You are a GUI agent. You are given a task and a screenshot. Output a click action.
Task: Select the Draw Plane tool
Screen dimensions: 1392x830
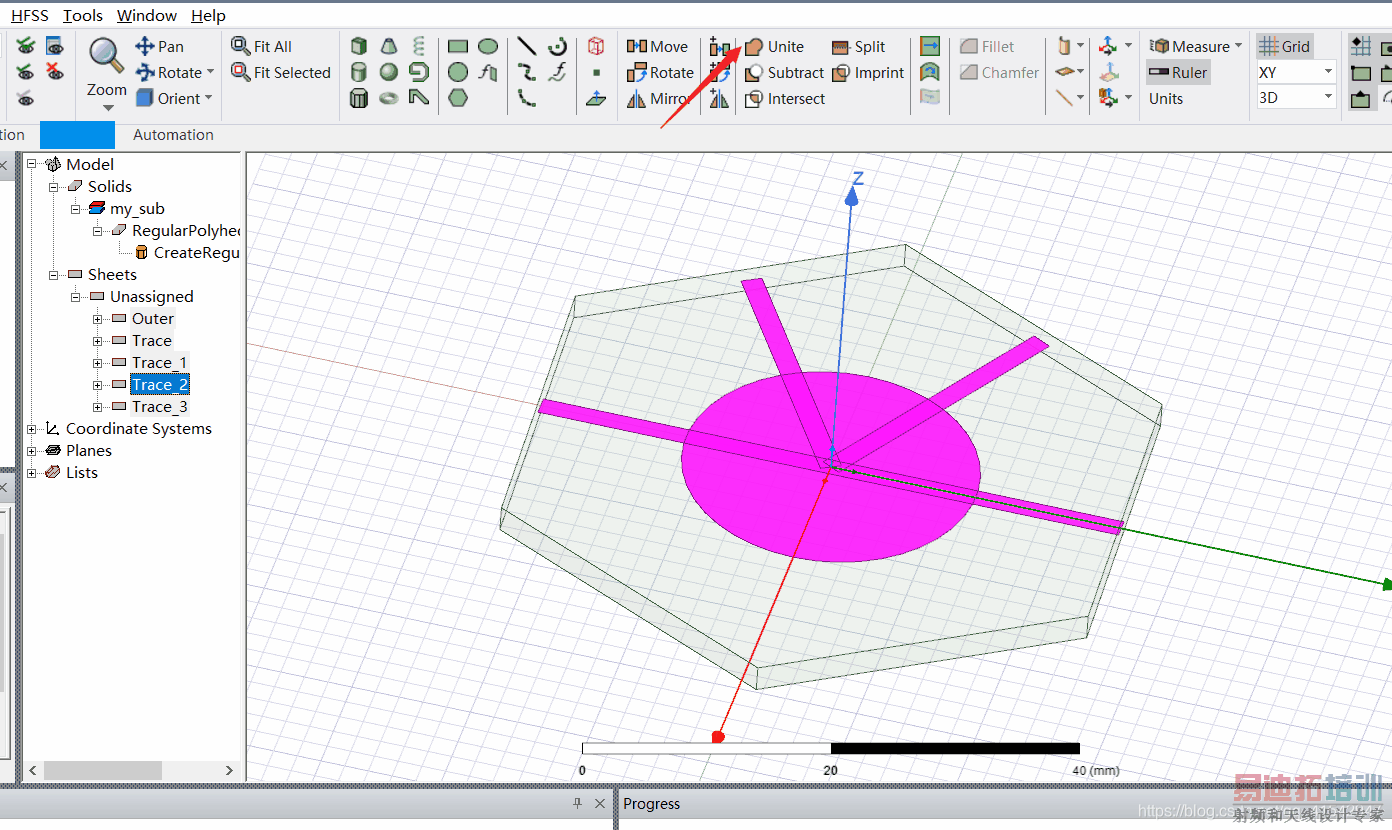point(596,98)
